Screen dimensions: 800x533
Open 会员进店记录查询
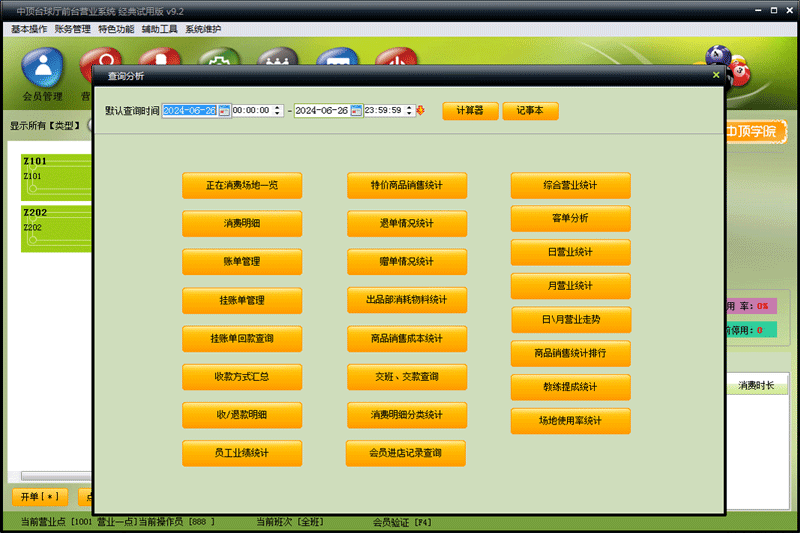pyautogui.click(x=406, y=453)
